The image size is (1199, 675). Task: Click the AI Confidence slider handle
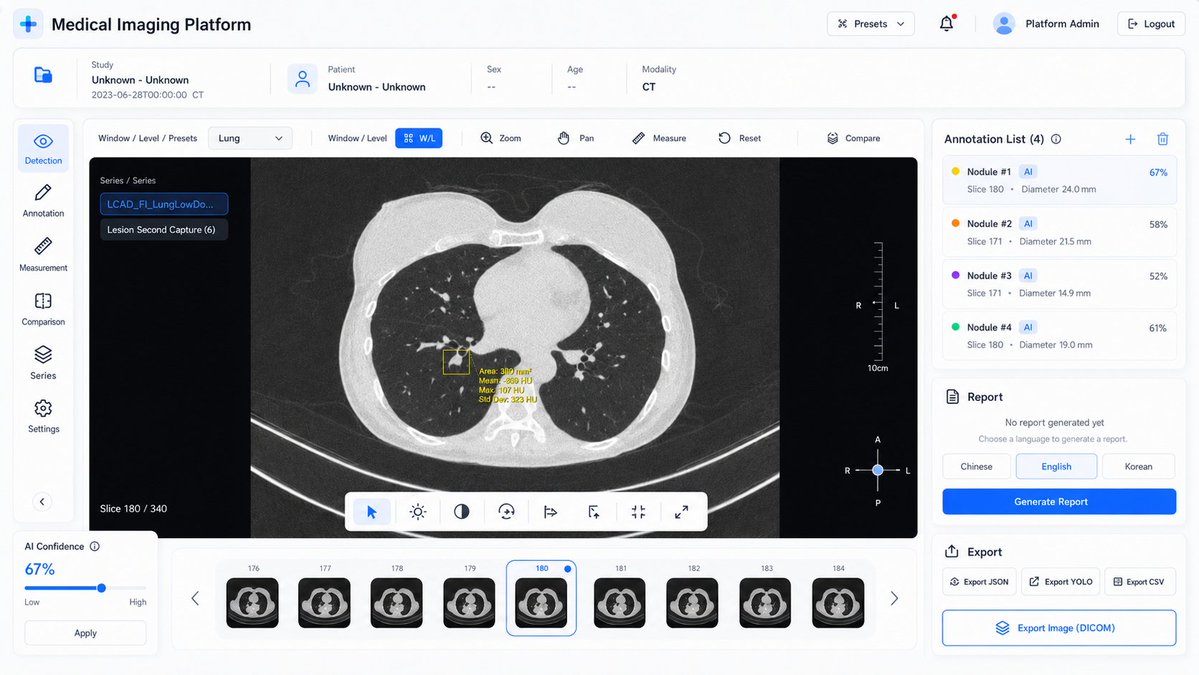pos(101,588)
